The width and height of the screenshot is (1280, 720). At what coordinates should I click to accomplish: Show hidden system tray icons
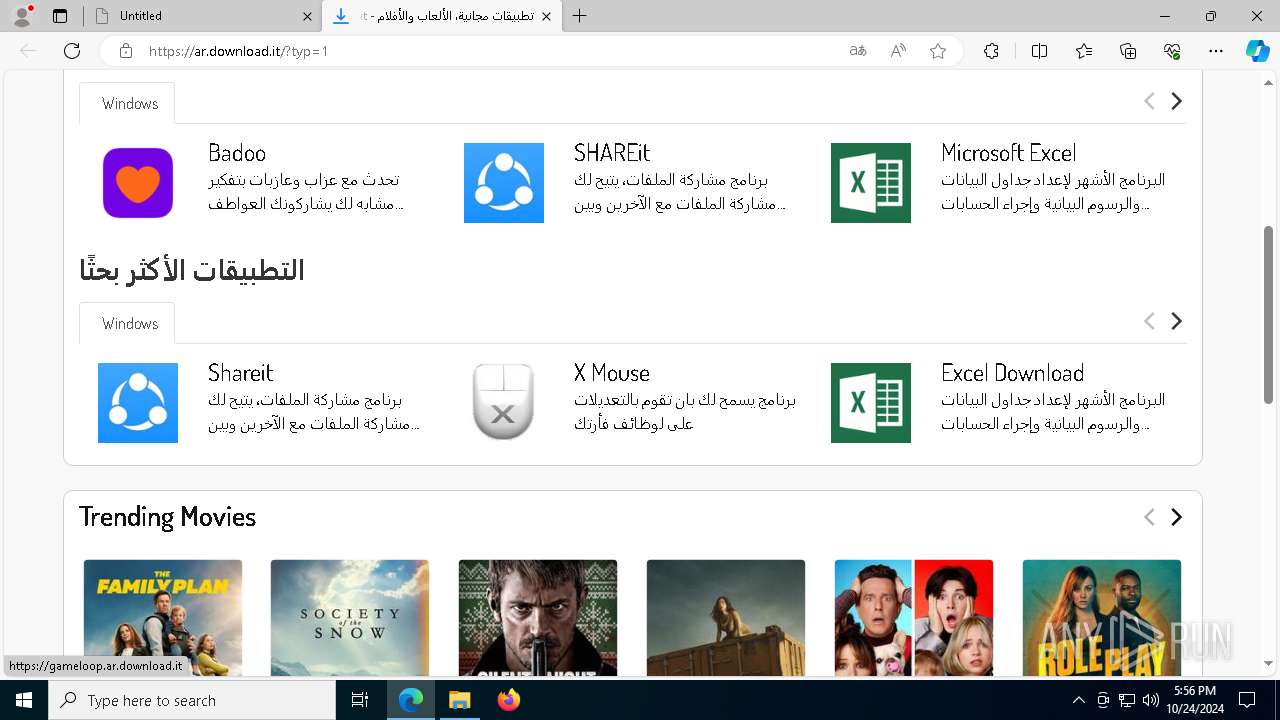coord(1078,700)
